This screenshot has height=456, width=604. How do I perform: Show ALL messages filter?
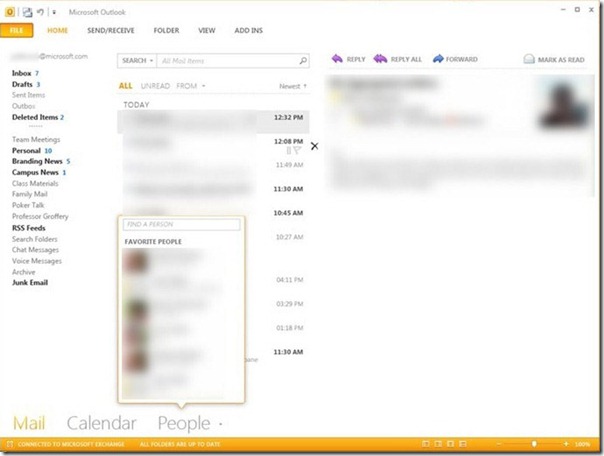pos(126,86)
